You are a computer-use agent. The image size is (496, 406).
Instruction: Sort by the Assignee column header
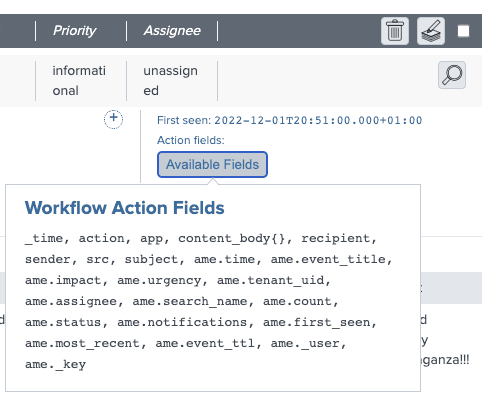click(x=172, y=31)
